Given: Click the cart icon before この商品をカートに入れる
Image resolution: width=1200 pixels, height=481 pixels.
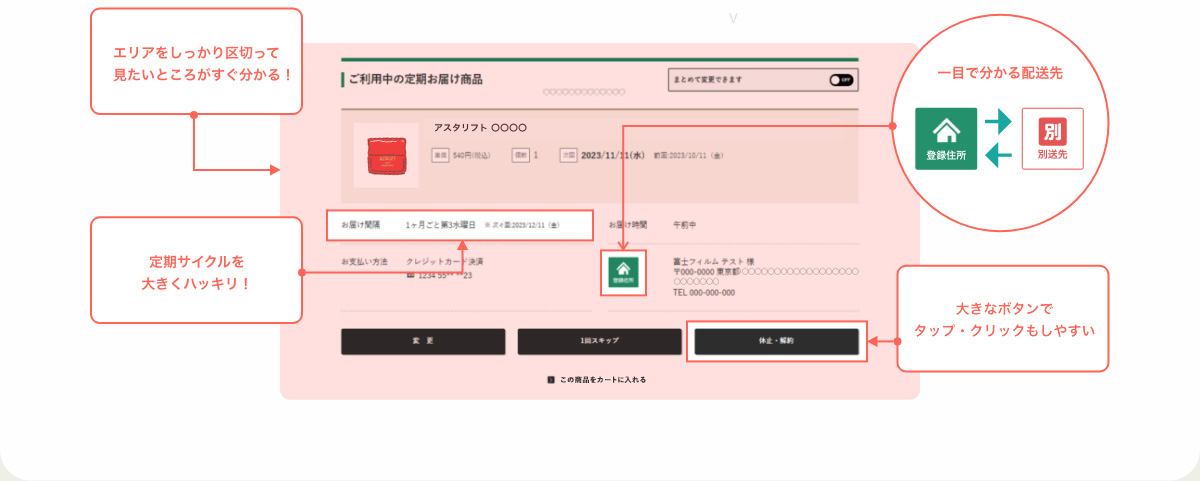Looking at the screenshot, I should click(551, 380).
